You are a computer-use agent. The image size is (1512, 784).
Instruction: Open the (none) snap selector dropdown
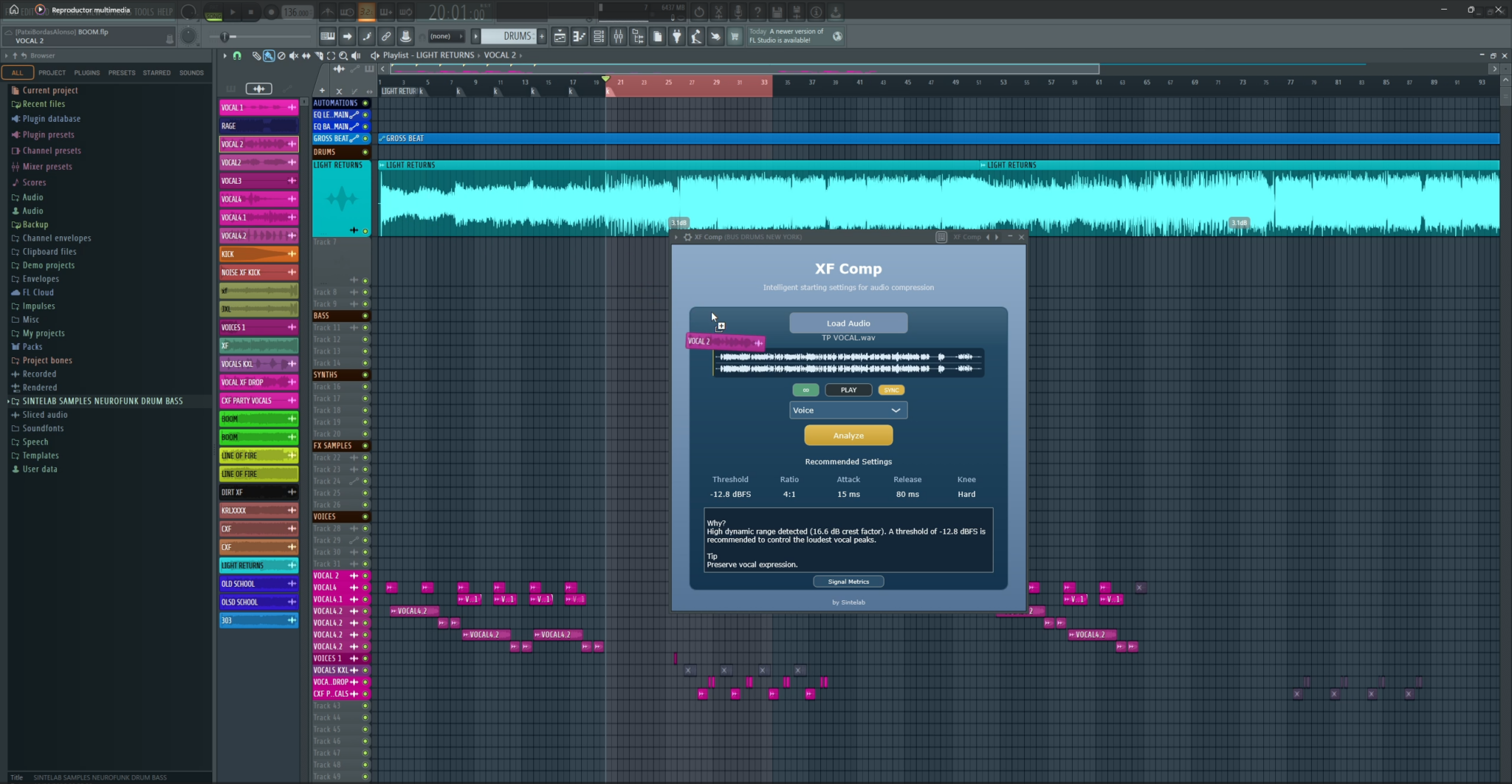(447, 36)
